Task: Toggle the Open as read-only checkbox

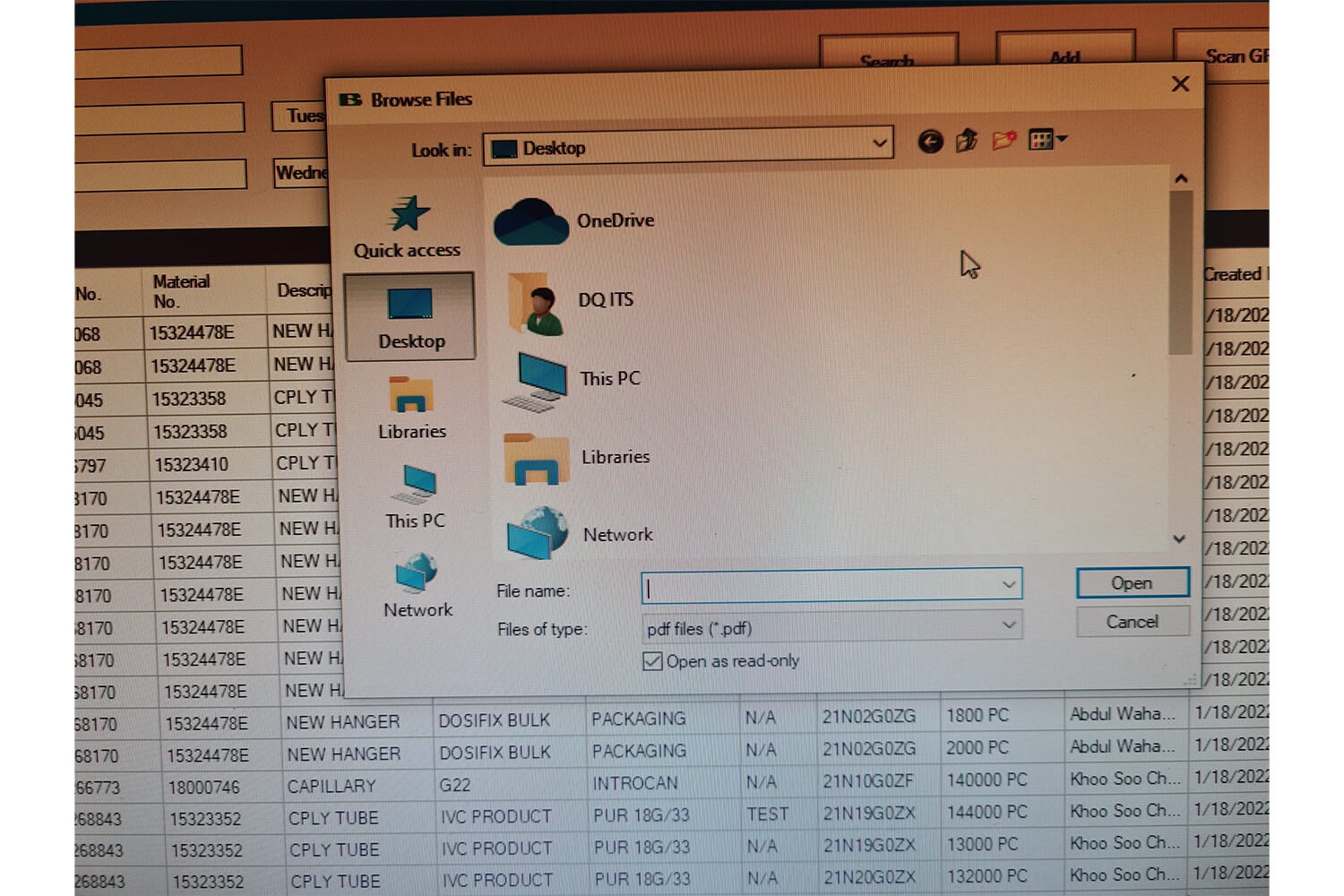Action: click(x=652, y=661)
